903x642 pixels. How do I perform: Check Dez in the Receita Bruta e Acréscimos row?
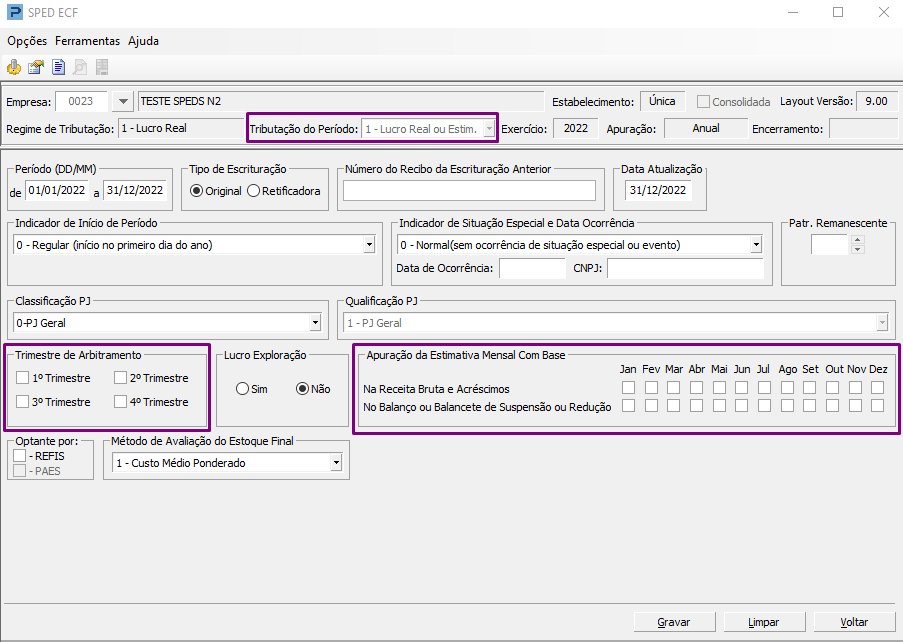coord(878,388)
